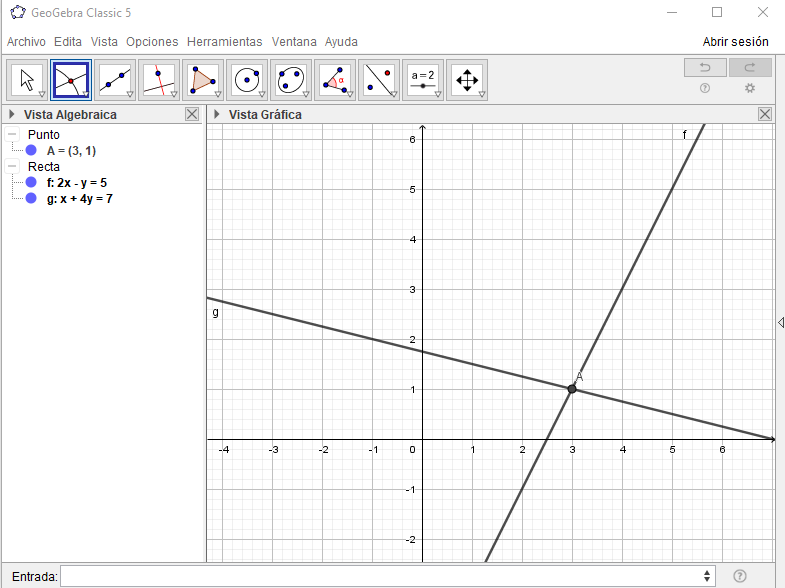Open Angle tool dropdown triangle

pyautogui.click(x=350, y=94)
